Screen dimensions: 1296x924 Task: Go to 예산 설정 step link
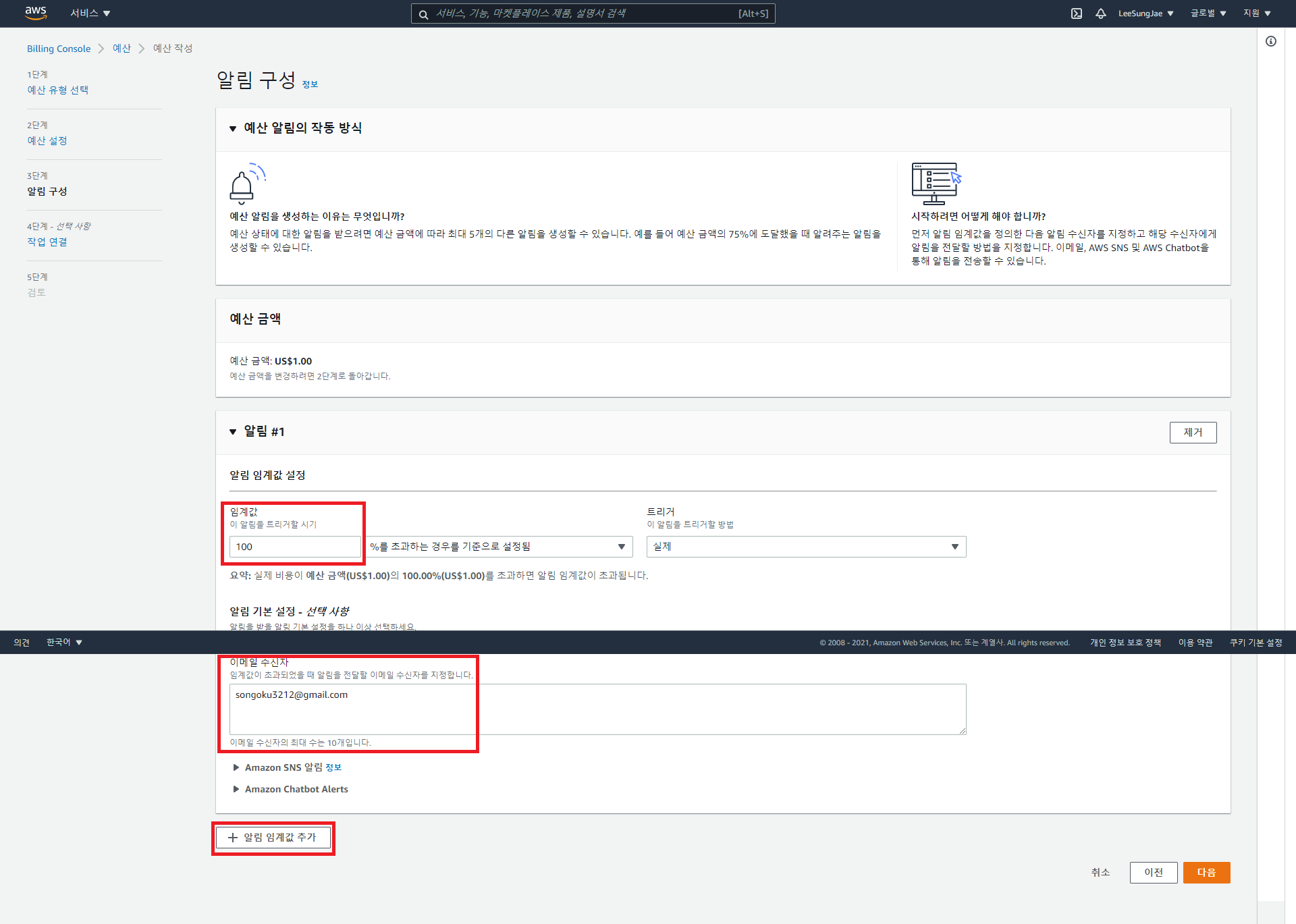point(47,140)
